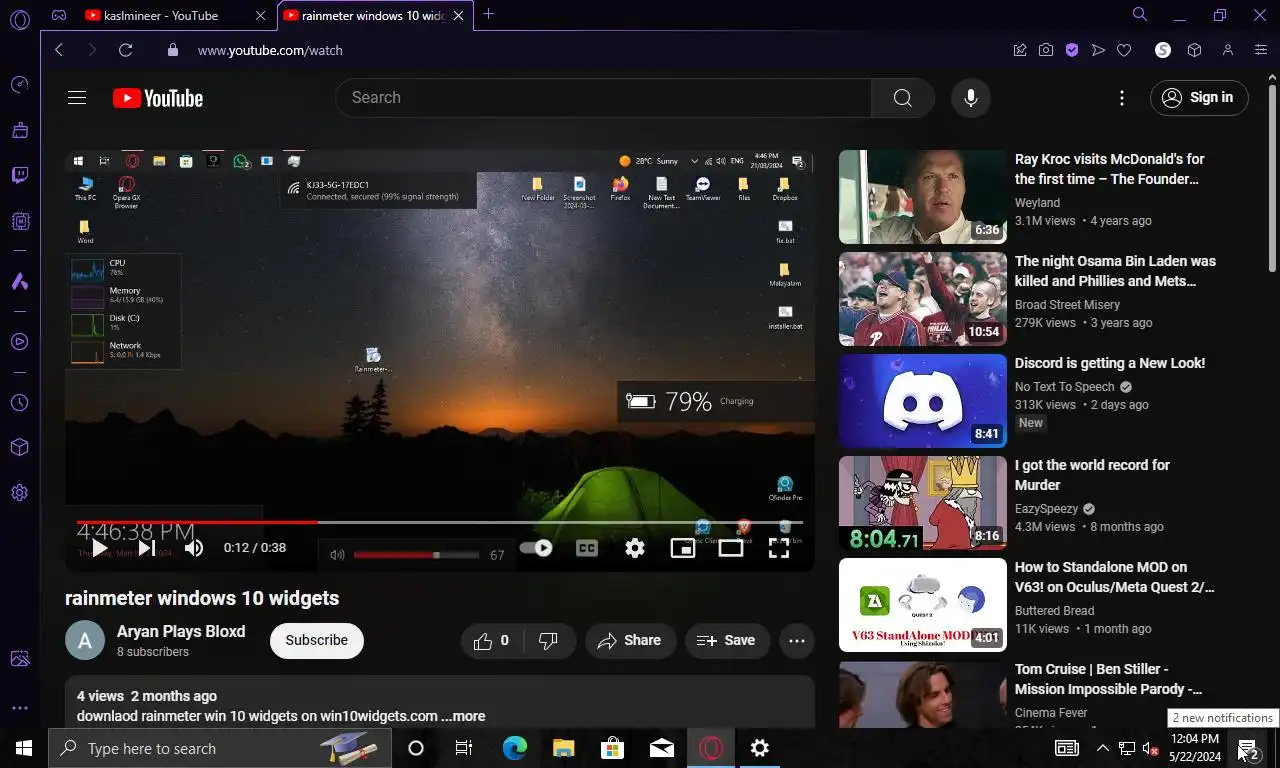
Task: Open the image gallery icon in sidebar
Action: pos(19,659)
